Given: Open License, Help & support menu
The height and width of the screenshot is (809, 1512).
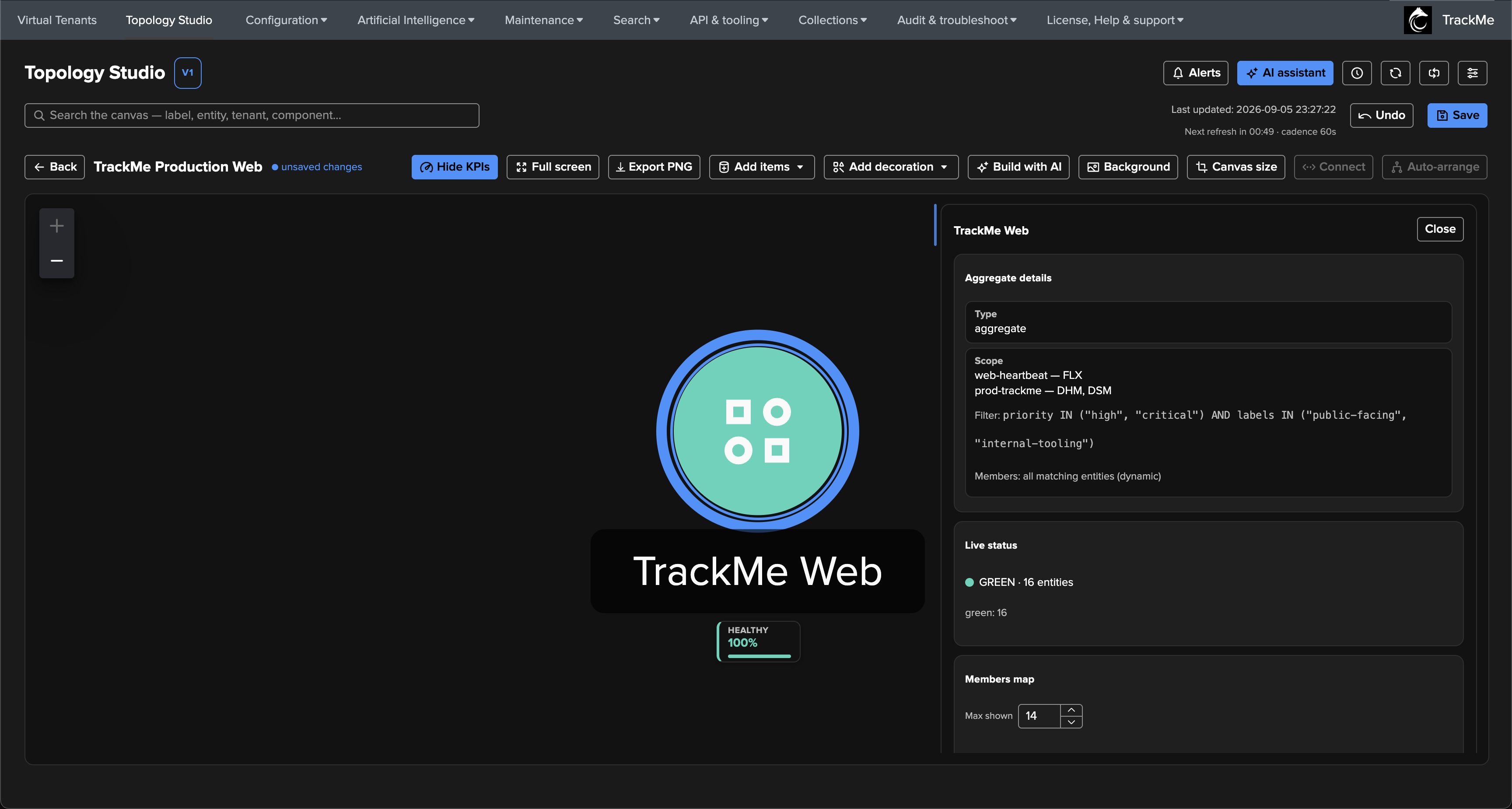Looking at the screenshot, I should (x=1115, y=20).
